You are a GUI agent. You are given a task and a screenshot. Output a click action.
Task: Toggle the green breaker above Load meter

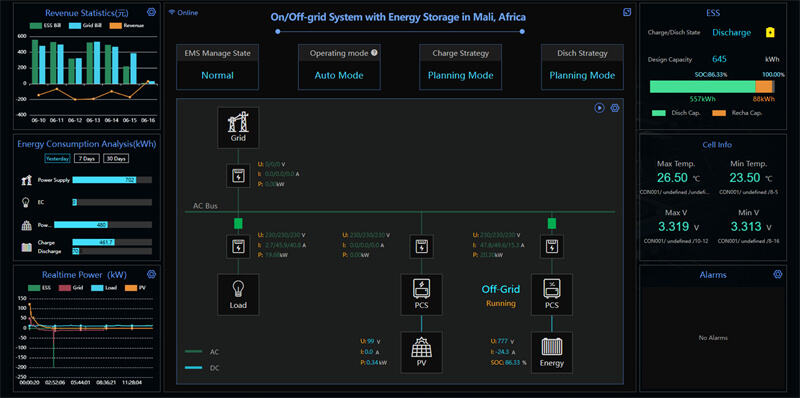point(238,223)
